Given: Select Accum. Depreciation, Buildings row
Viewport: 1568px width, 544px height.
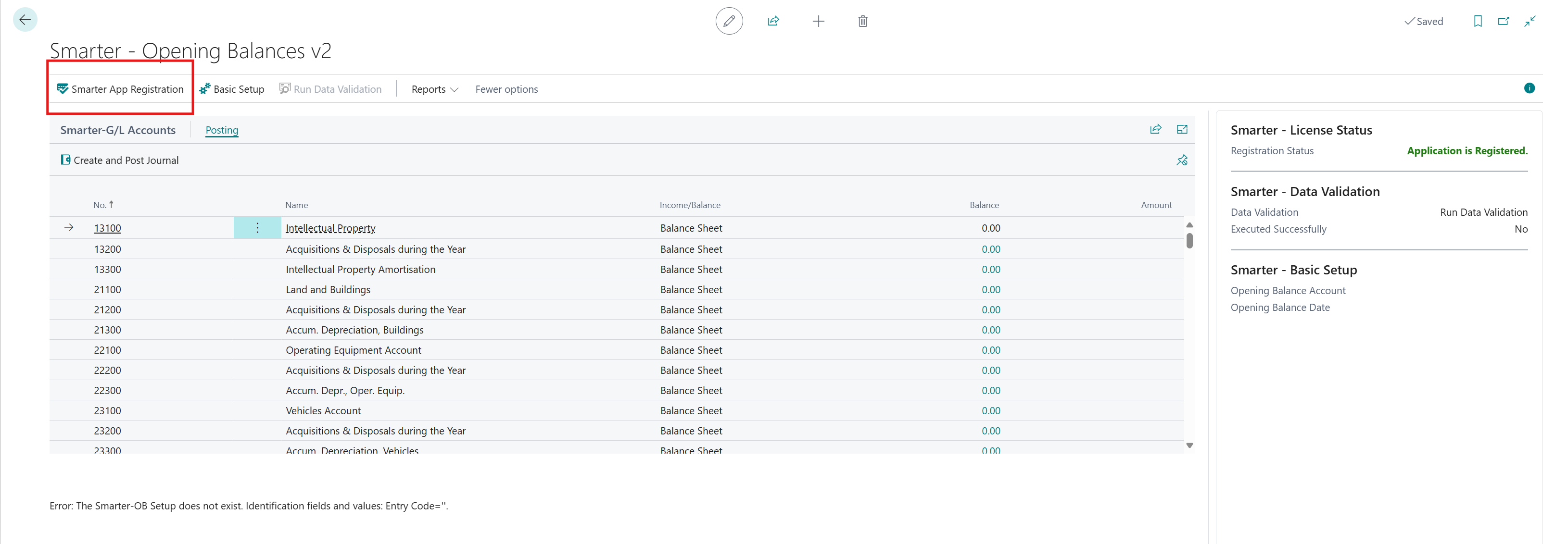Looking at the screenshot, I should [617, 330].
